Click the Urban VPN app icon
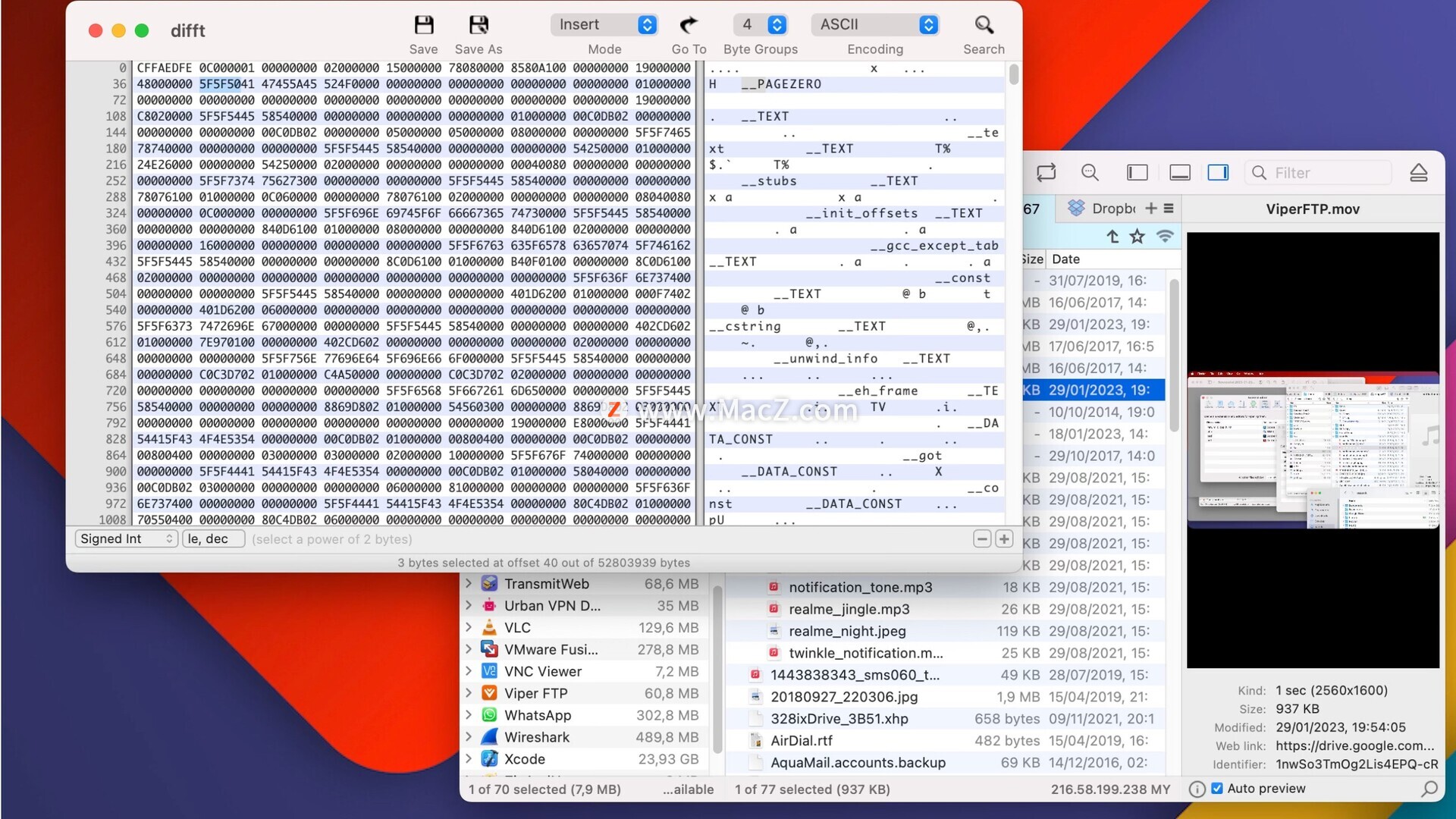The width and height of the screenshot is (1456, 819). (x=489, y=606)
